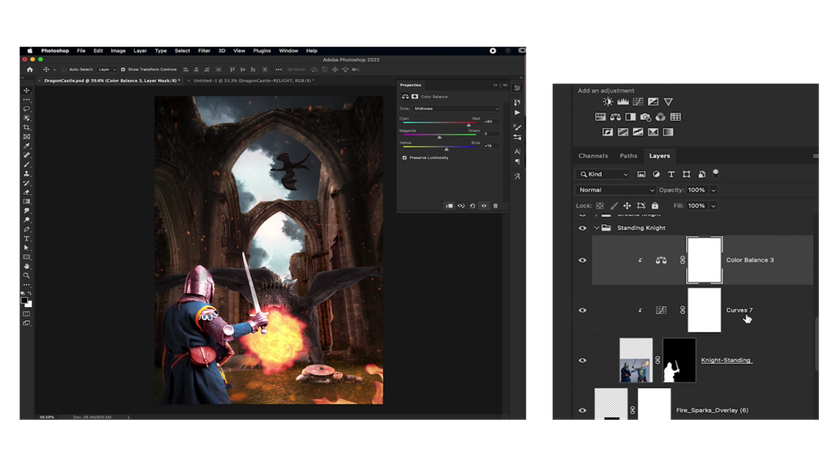Add a Levels adjustment from the adjustments panel

(622, 102)
